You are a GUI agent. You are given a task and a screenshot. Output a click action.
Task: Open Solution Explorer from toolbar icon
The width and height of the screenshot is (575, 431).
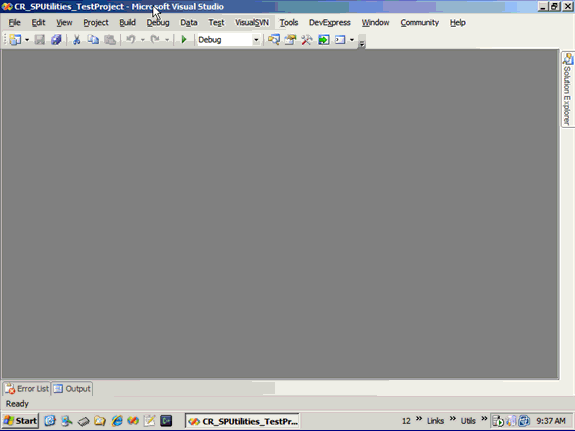pyautogui.click(x=274, y=39)
